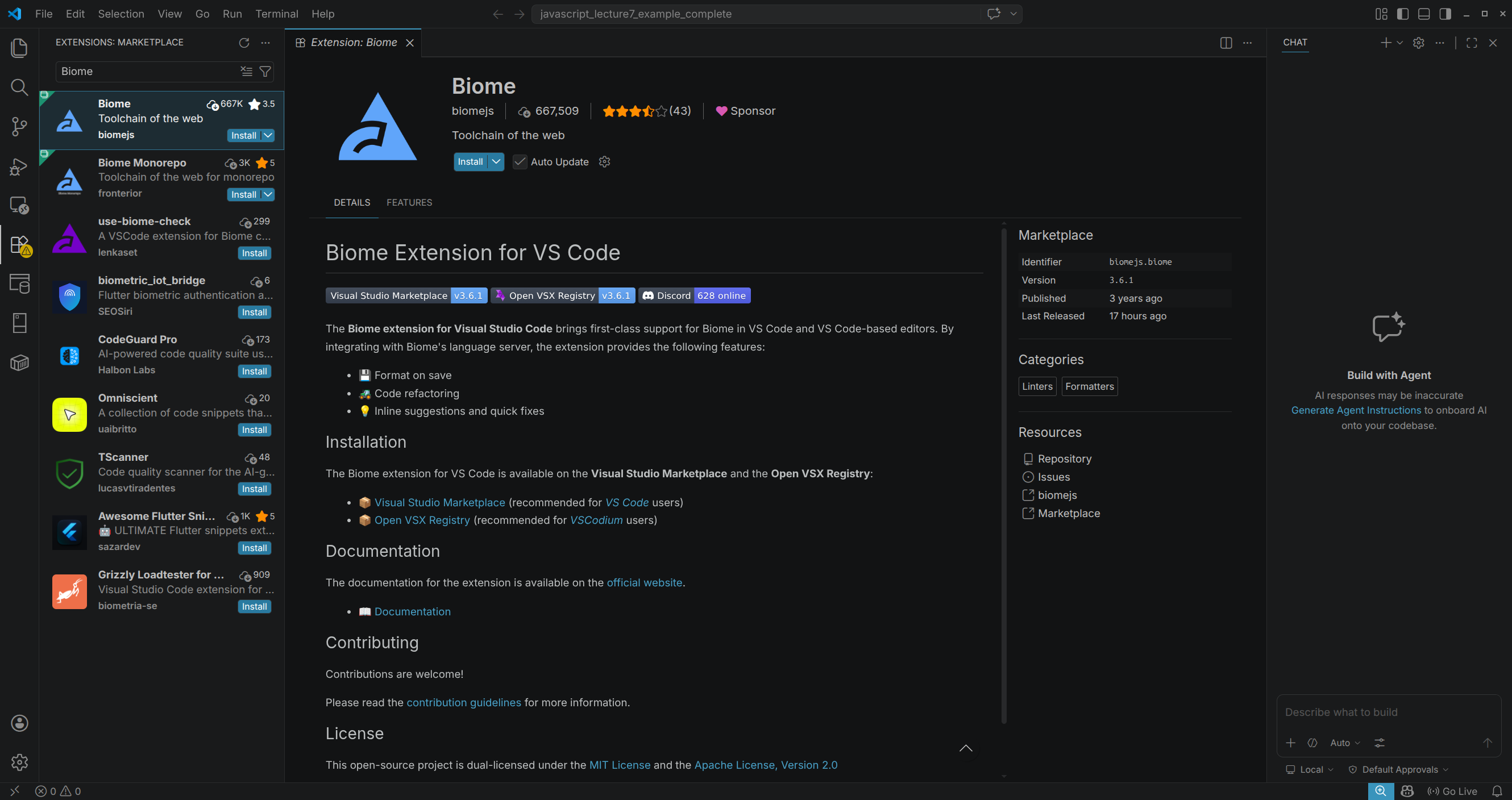Install the use-biome-check extension
The width and height of the screenshot is (1512, 800).
[x=254, y=253]
